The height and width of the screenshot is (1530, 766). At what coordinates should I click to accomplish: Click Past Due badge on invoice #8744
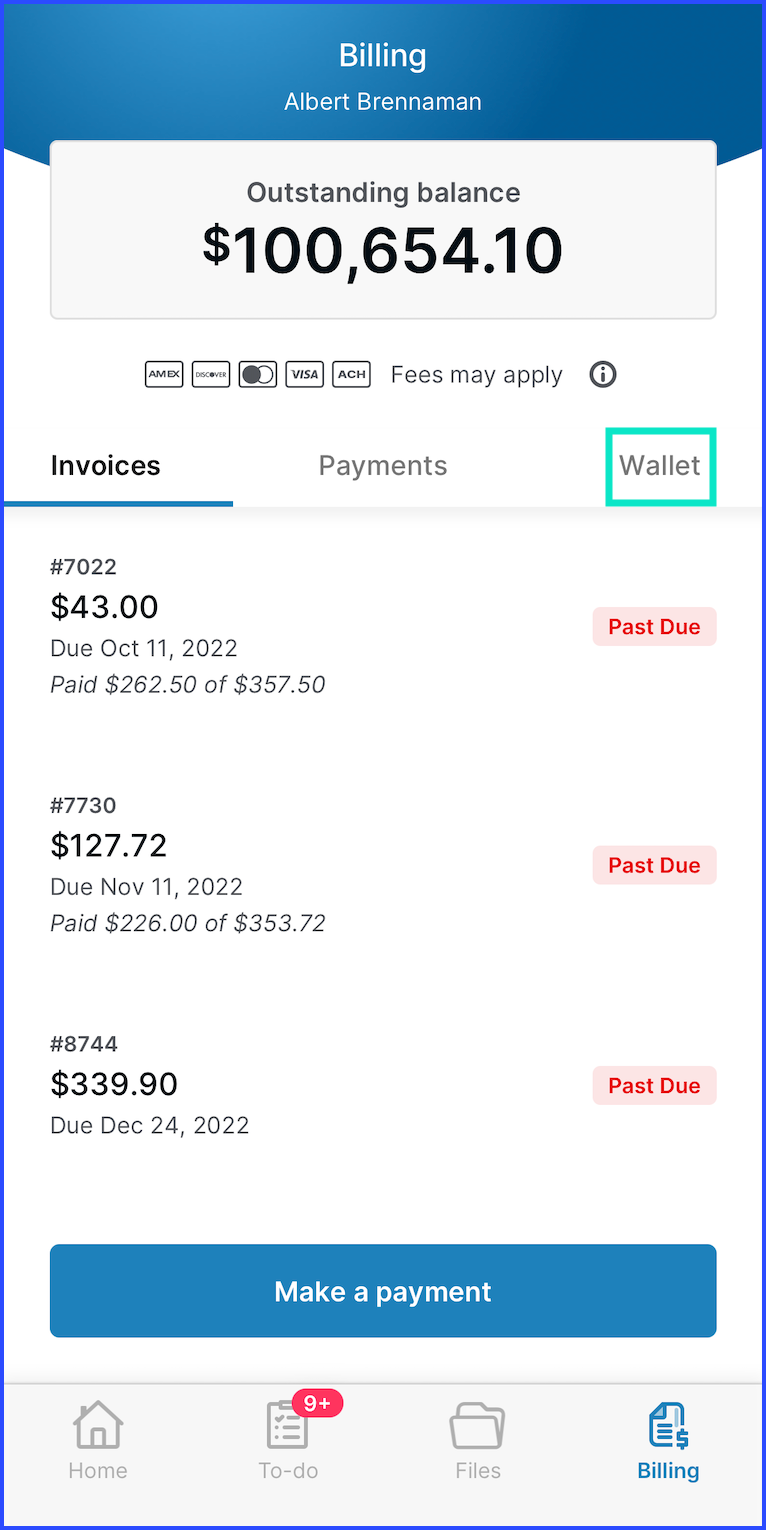click(x=654, y=1085)
